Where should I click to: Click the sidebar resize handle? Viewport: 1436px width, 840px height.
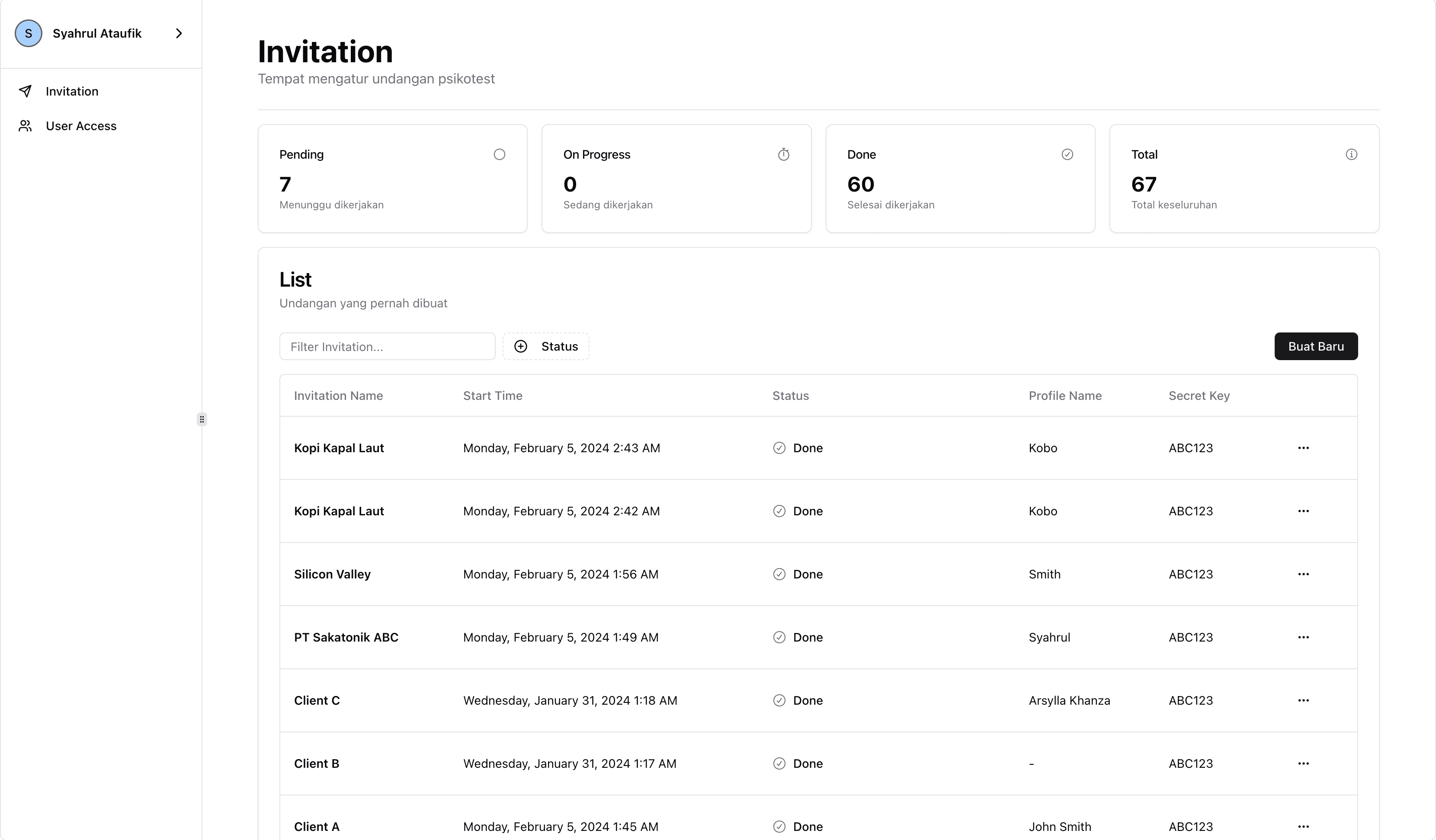[202, 420]
